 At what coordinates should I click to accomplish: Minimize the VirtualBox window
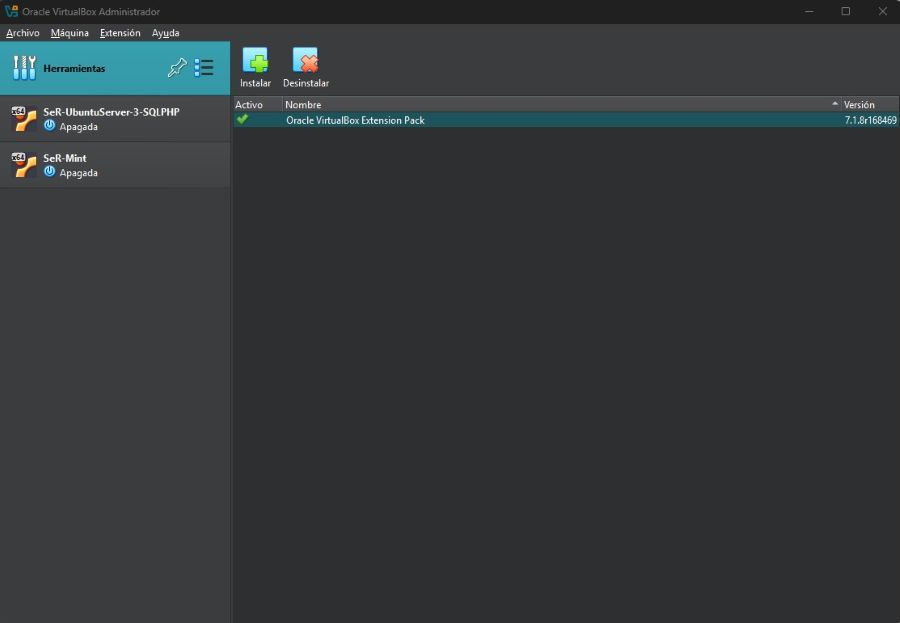(809, 11)
